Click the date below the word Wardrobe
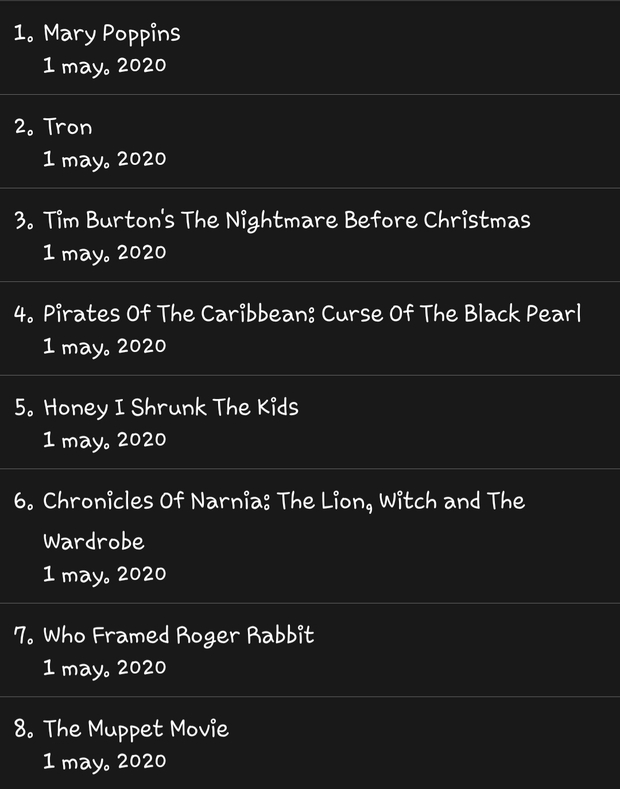 tap(105, 575)
